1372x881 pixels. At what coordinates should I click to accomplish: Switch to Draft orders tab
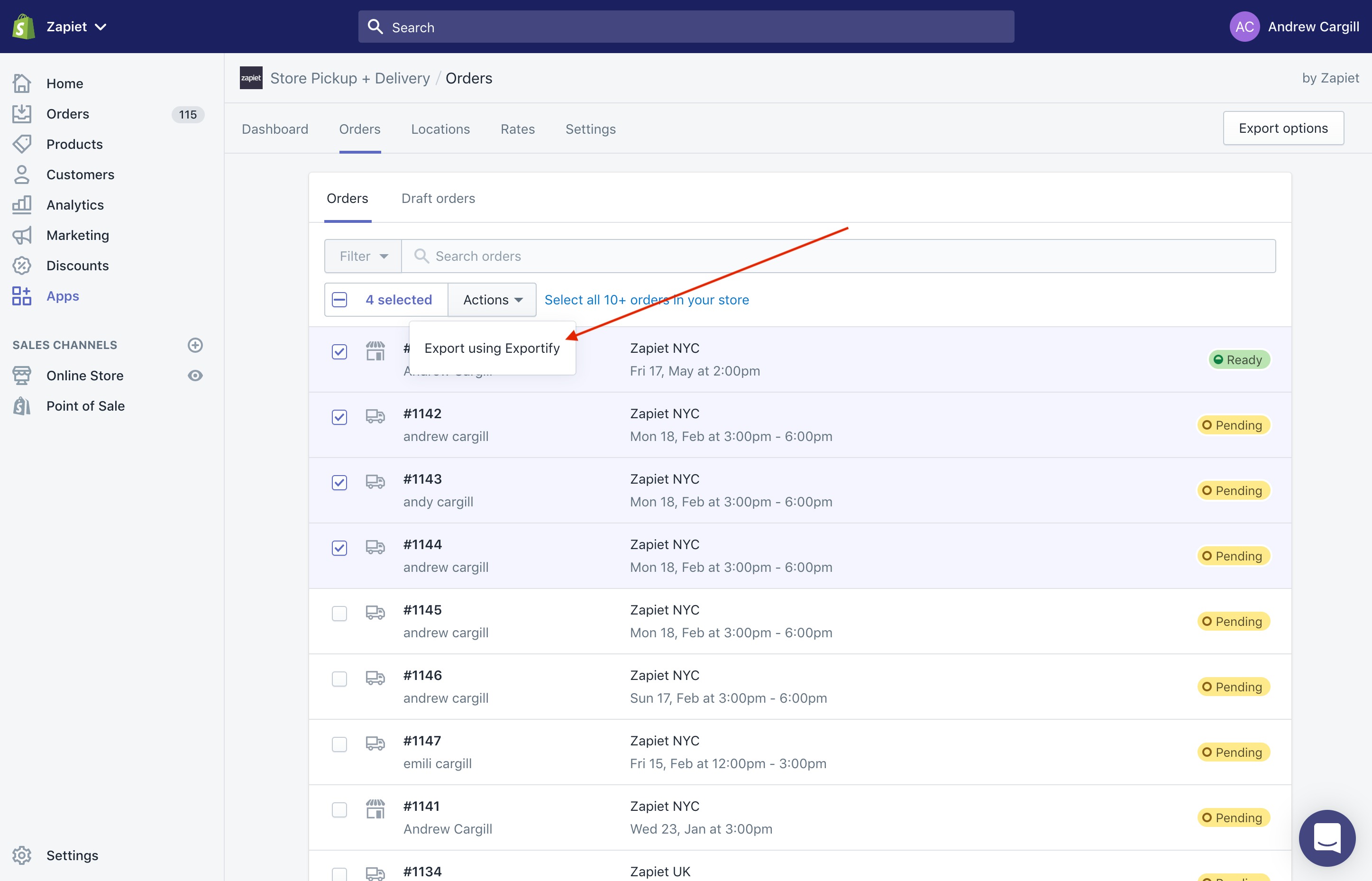coord(438,199)
